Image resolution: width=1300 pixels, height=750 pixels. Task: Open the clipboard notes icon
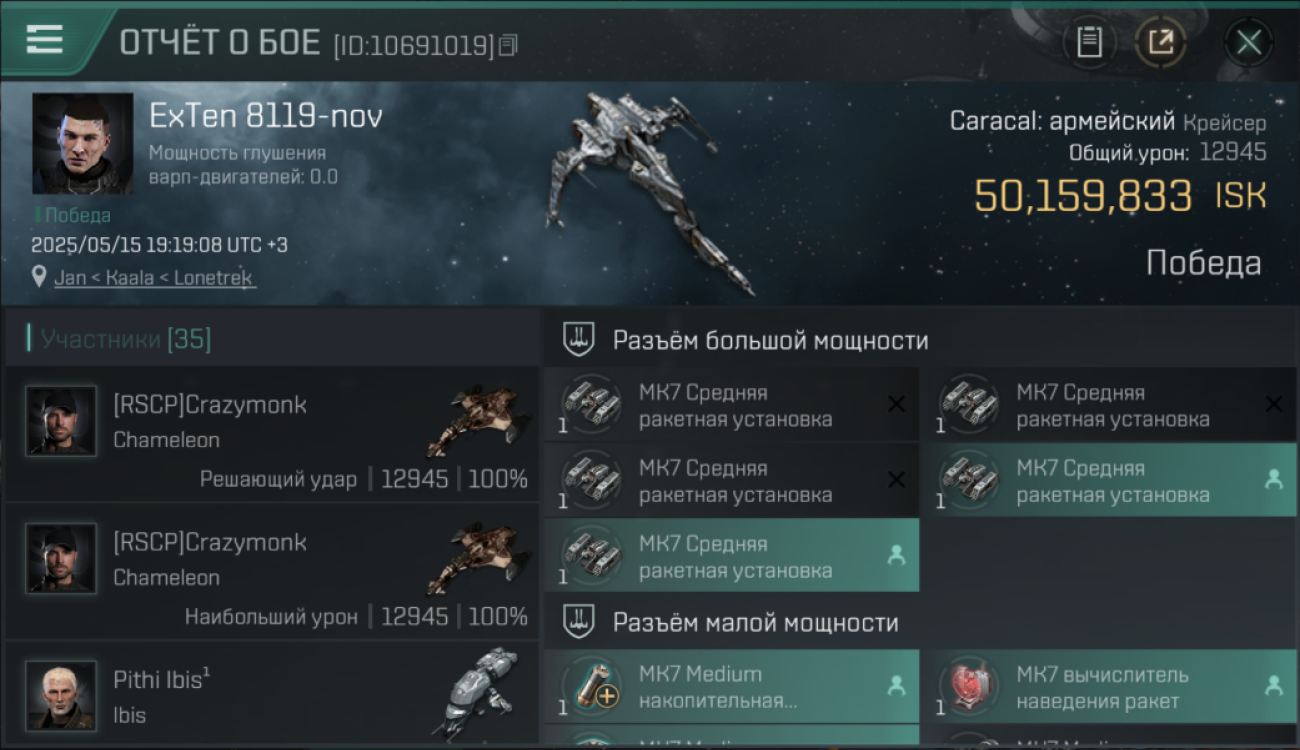pos(1089,42)
